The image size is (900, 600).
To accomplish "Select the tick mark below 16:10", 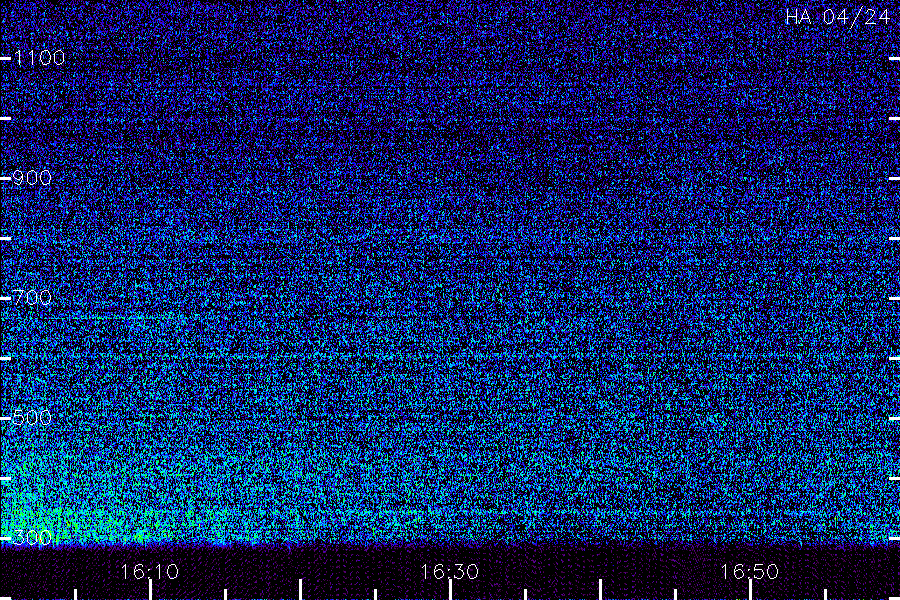I will pyautogui.click(x=150, y=590).
